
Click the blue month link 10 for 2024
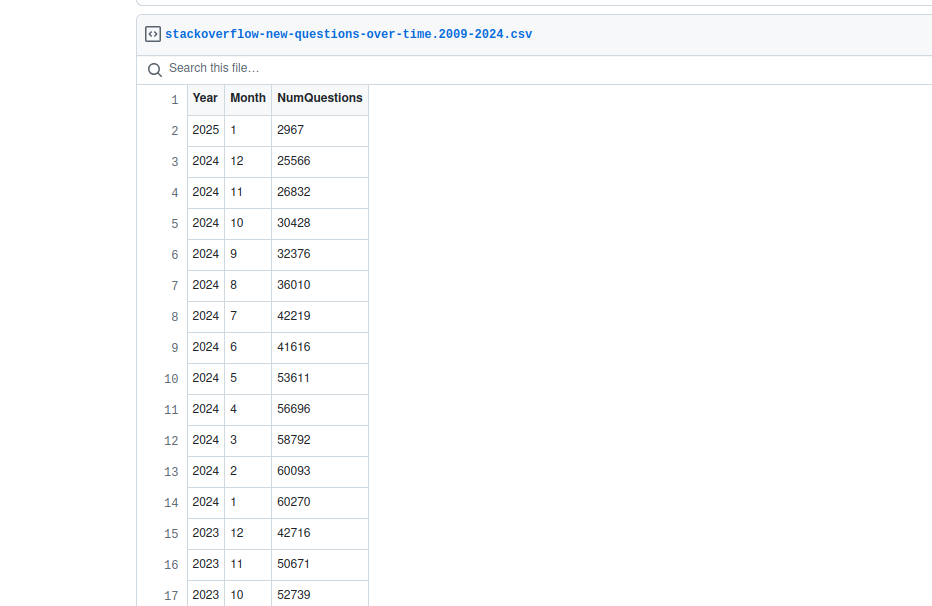coord(236,223)
